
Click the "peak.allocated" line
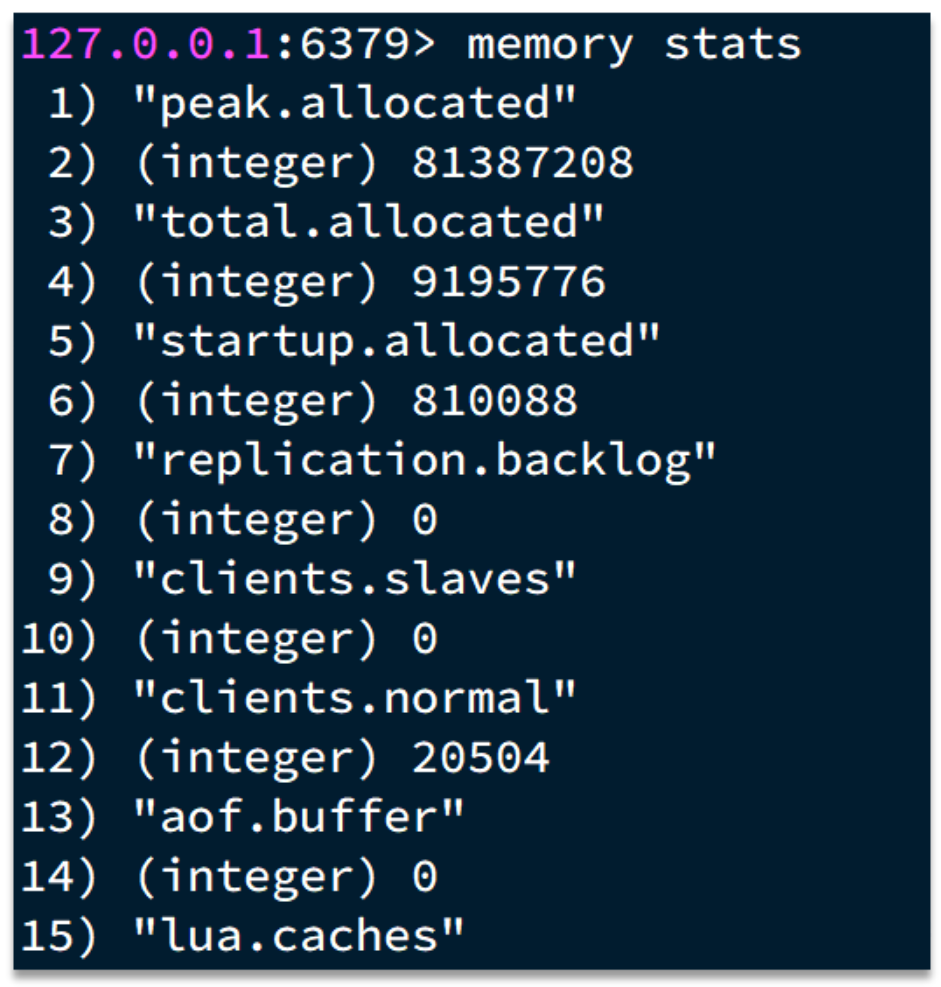pyautogui.click(x=355, y=106)
